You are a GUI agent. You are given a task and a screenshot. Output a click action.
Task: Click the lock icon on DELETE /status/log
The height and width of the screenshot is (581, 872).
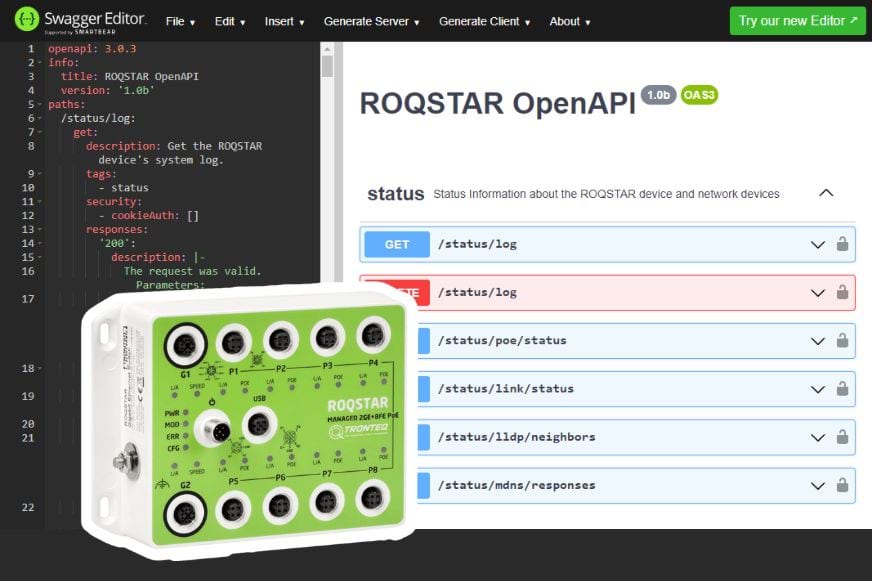click(x=843, y=292)
